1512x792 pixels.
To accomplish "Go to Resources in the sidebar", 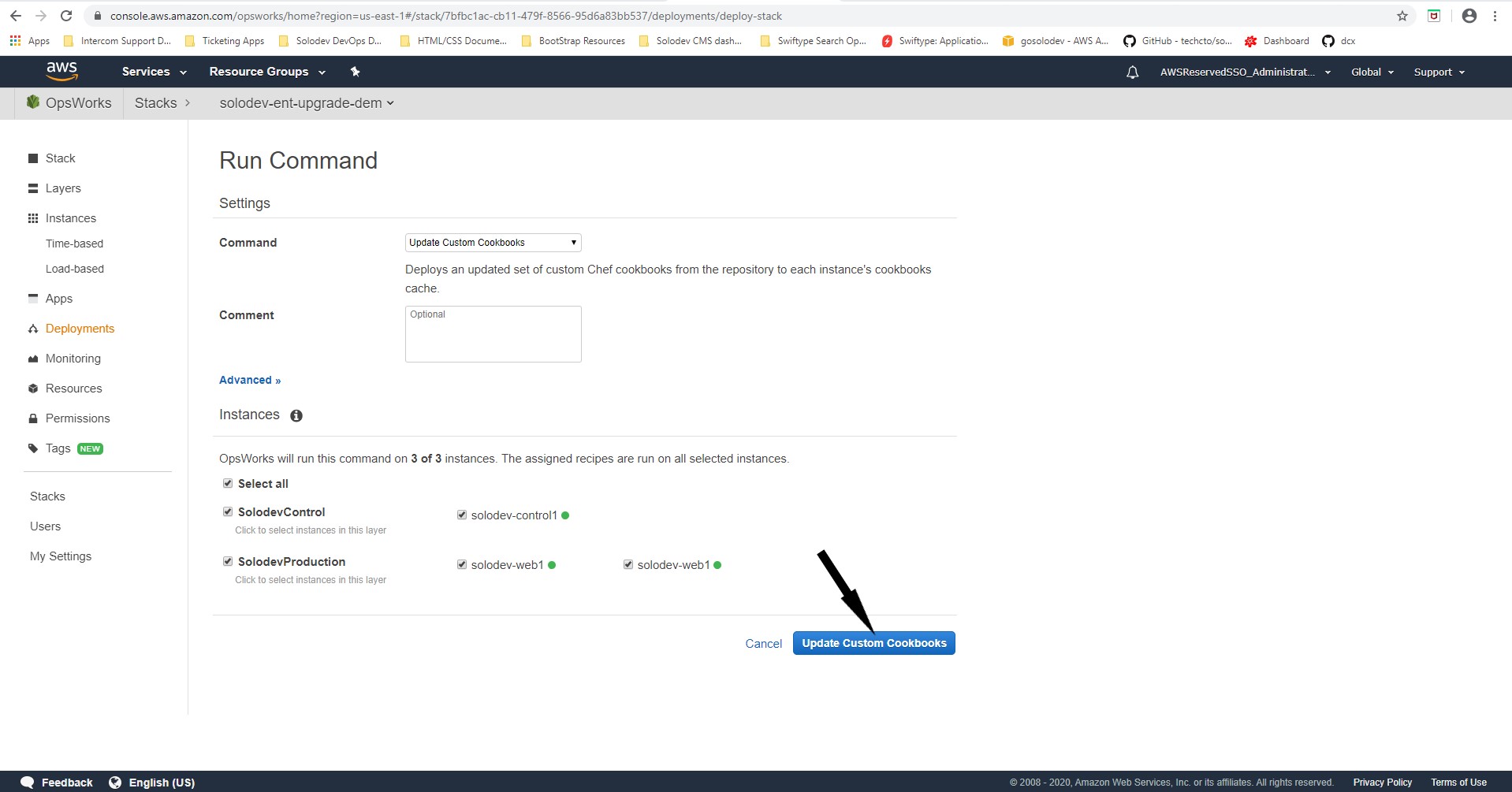I will 74,389.
